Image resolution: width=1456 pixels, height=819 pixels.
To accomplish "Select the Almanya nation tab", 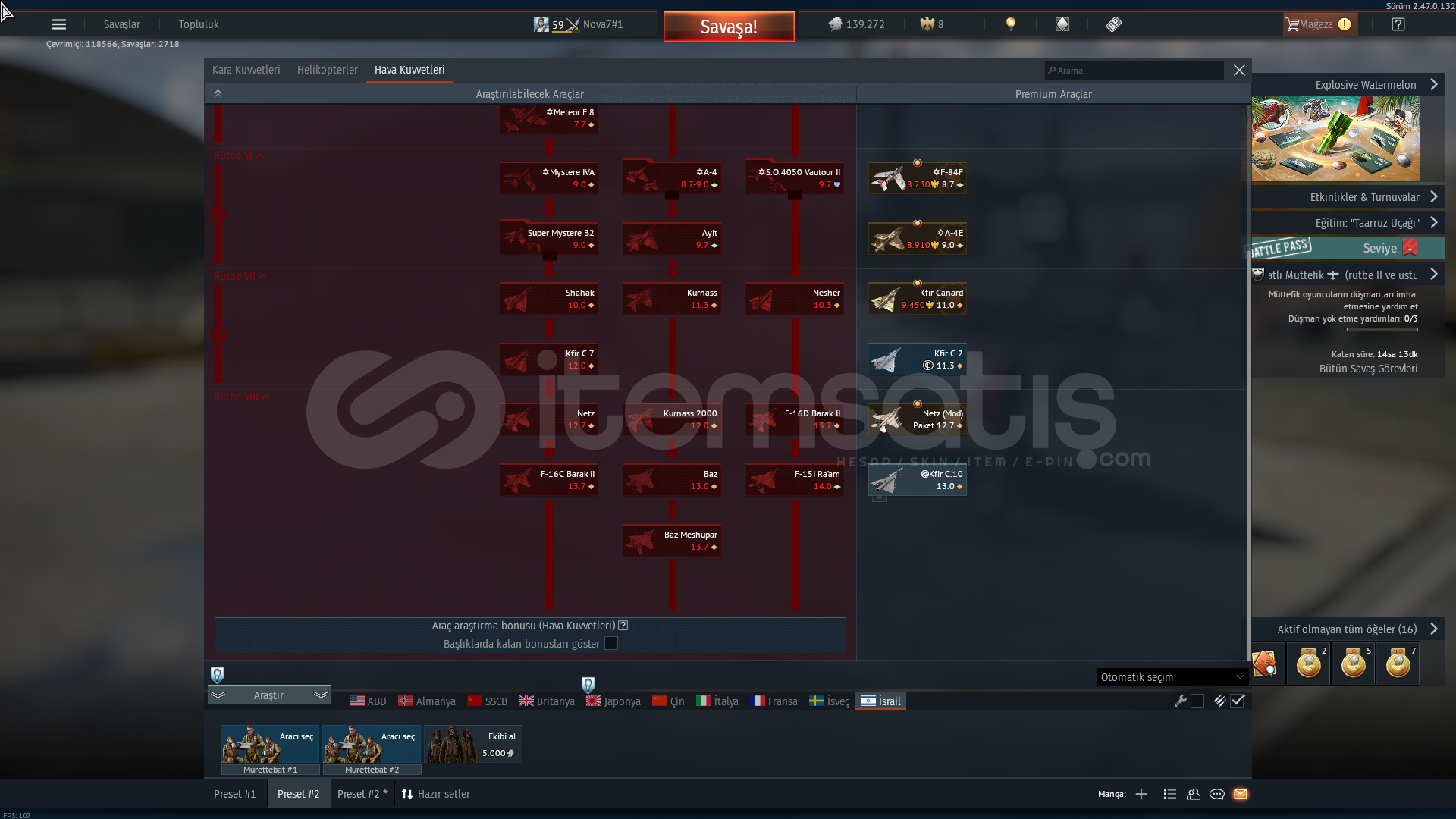I will click(x=427, y=701).
